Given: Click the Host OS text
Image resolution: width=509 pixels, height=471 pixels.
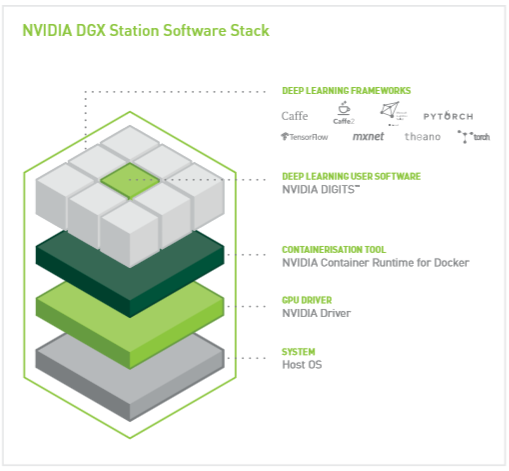Looking at the screenshot, I should pyautogui.click(x=302, y=365).
